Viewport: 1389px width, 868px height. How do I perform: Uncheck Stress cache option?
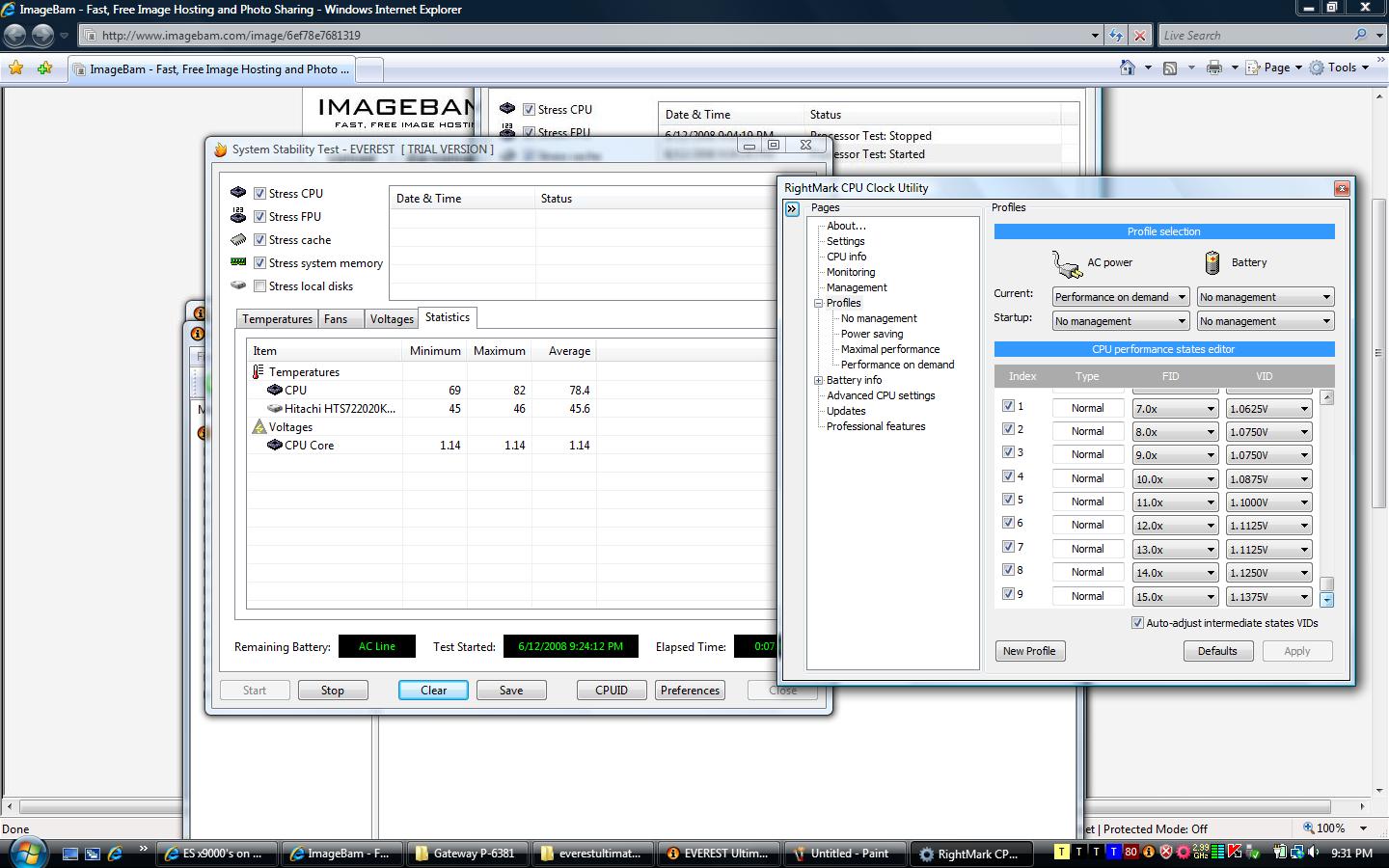point(259,240)
